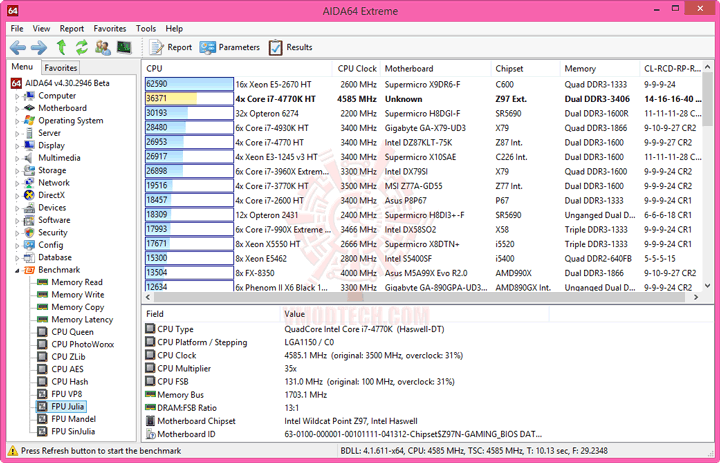Click the Results button

(291, 47)
